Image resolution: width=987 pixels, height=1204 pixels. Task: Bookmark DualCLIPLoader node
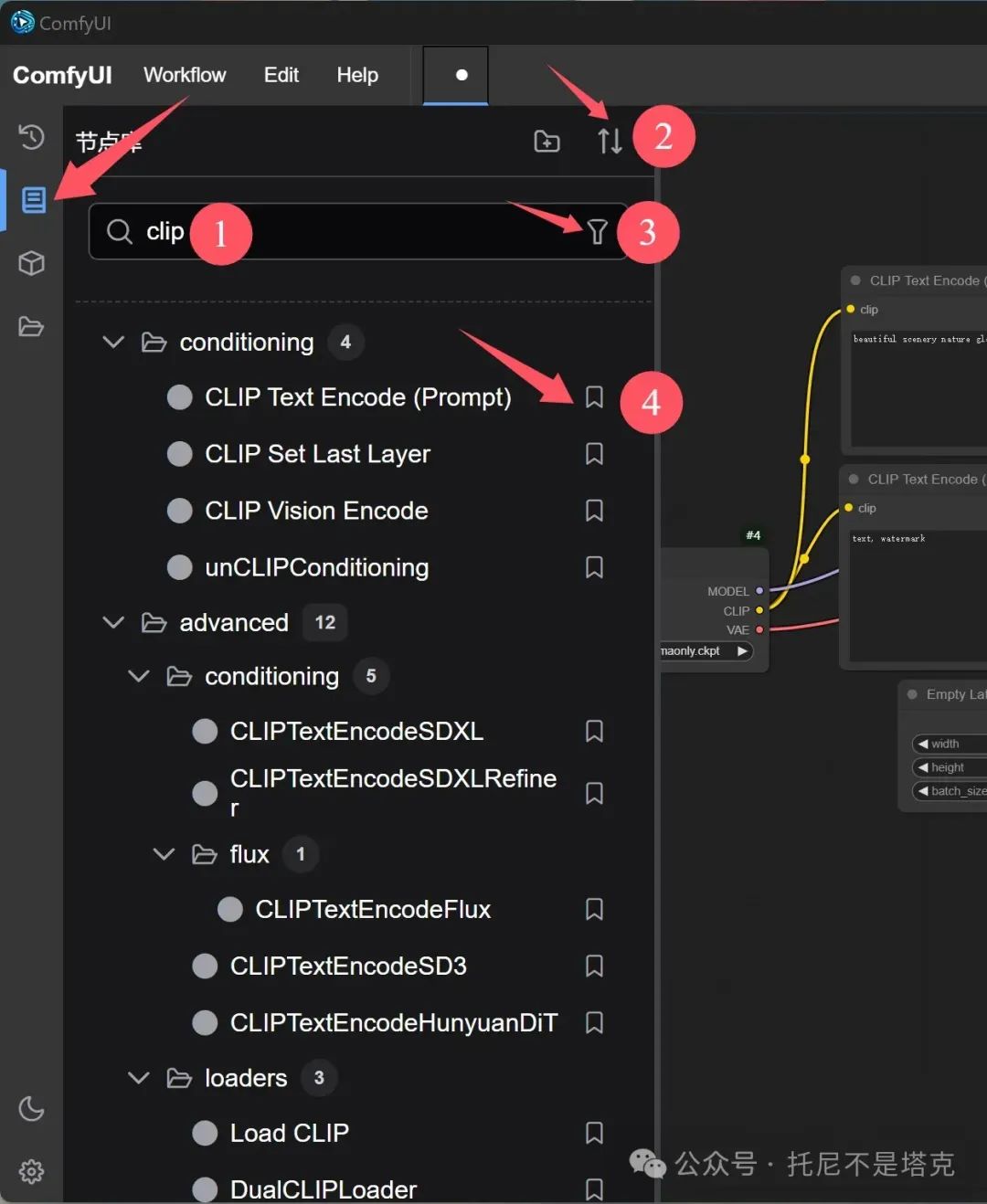pyautogui.click(x=594, y=1188)
